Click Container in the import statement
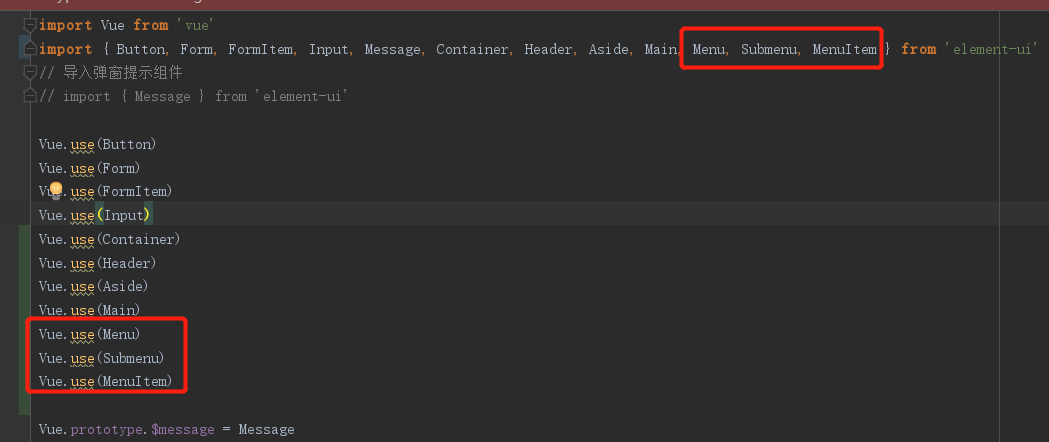The image size is (1049, 442). click(x=472, y=49)
